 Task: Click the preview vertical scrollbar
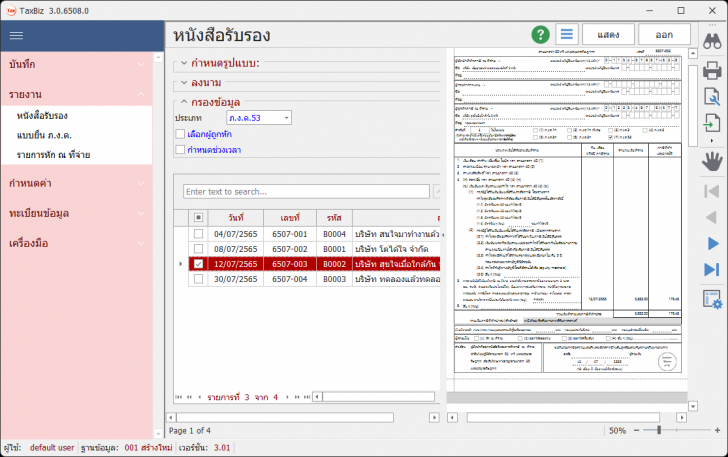[x=693, y=106]
